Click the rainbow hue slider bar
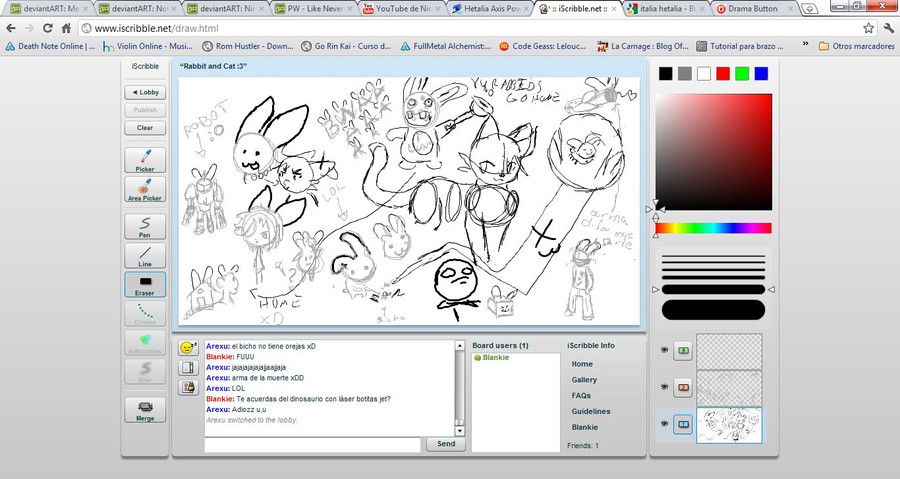Screen dimensions: 900x479 713,228
